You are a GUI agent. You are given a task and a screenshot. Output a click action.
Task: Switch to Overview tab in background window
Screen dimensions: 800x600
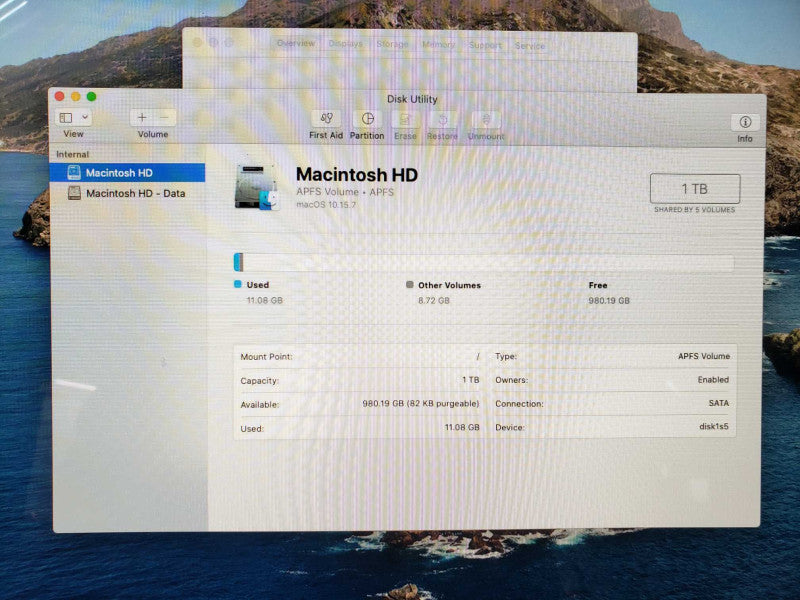296,43
